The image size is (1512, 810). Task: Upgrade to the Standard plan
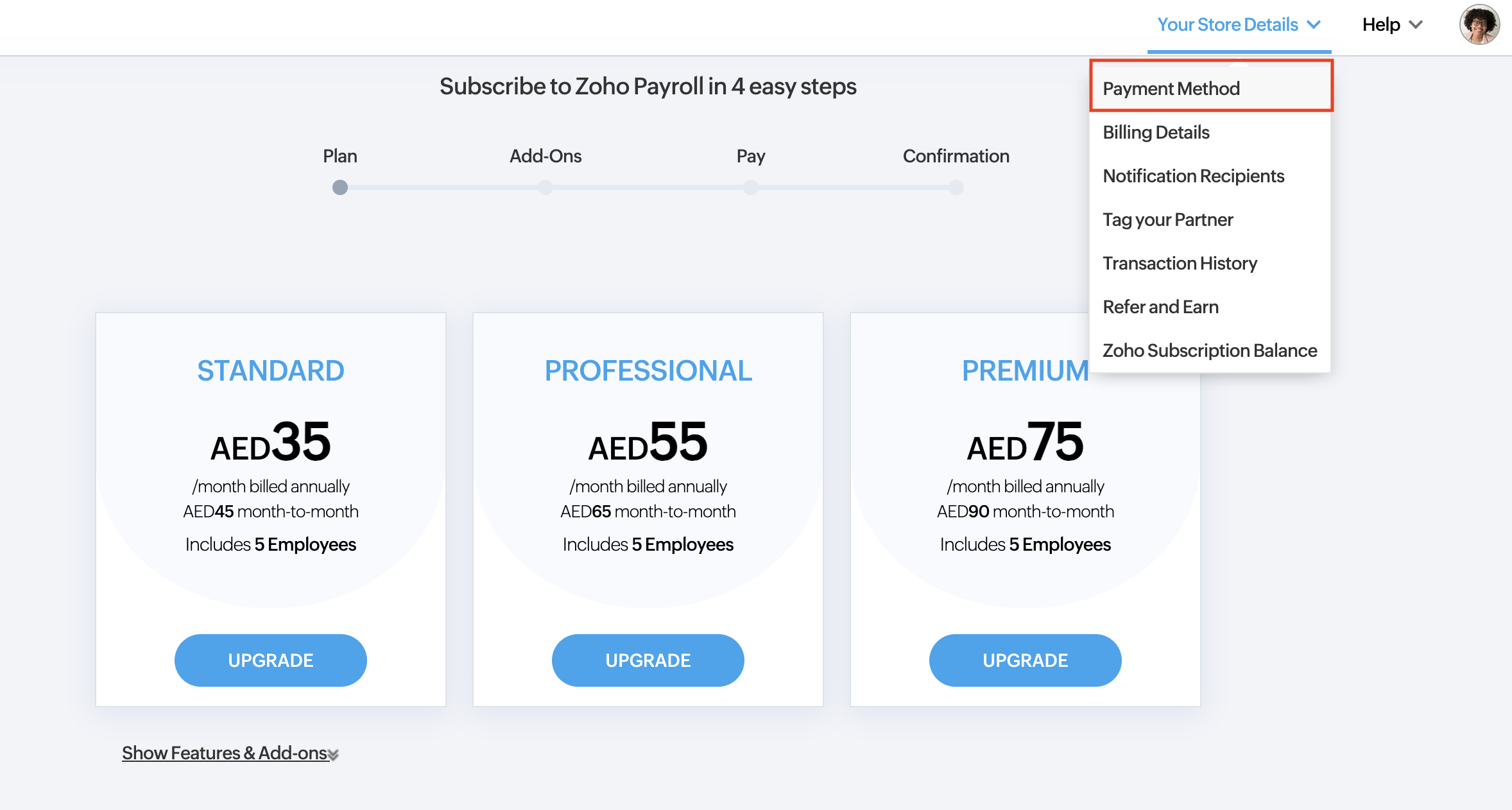pos(270,660)
